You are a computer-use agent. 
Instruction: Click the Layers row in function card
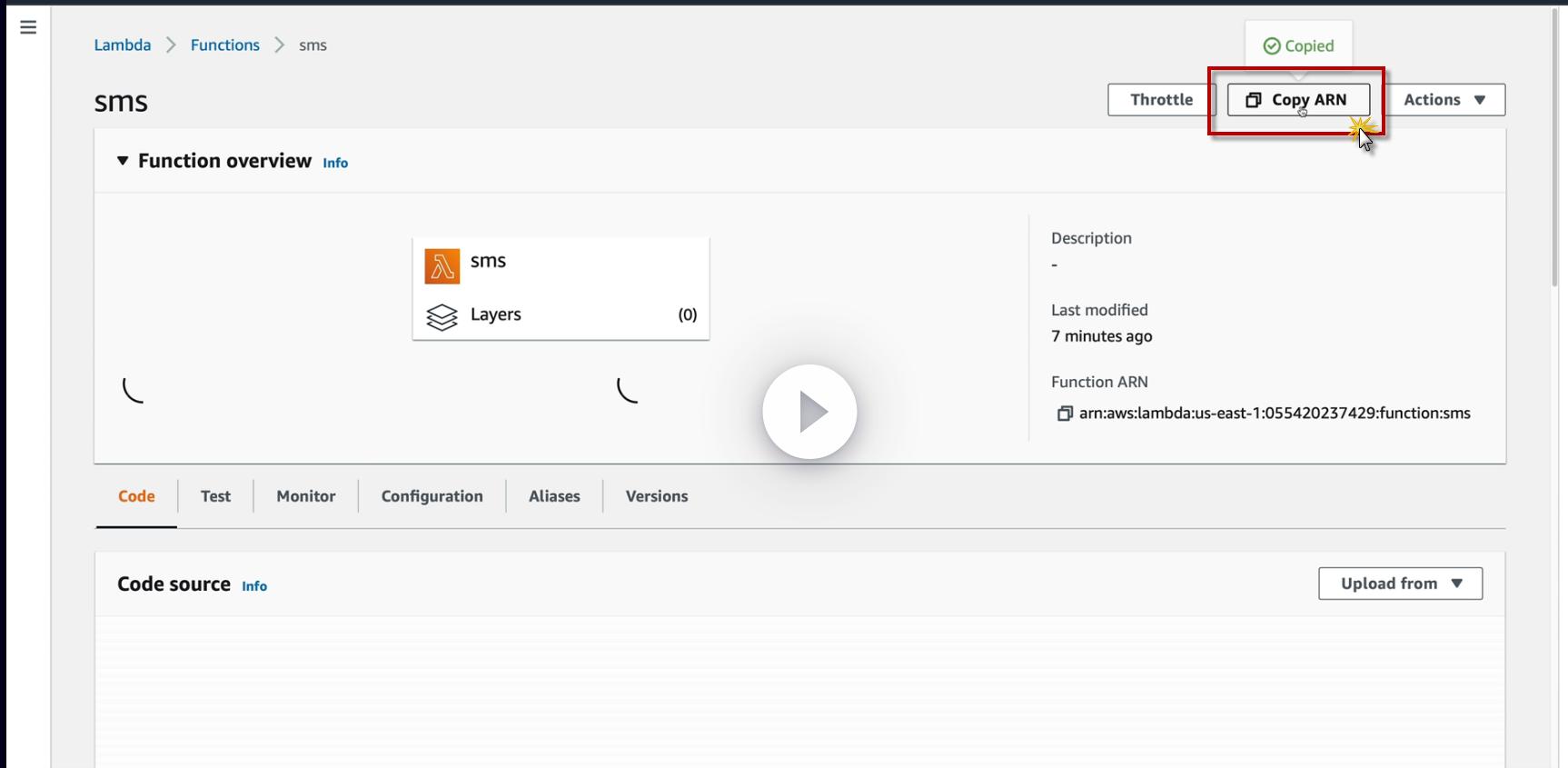(561, 315)
